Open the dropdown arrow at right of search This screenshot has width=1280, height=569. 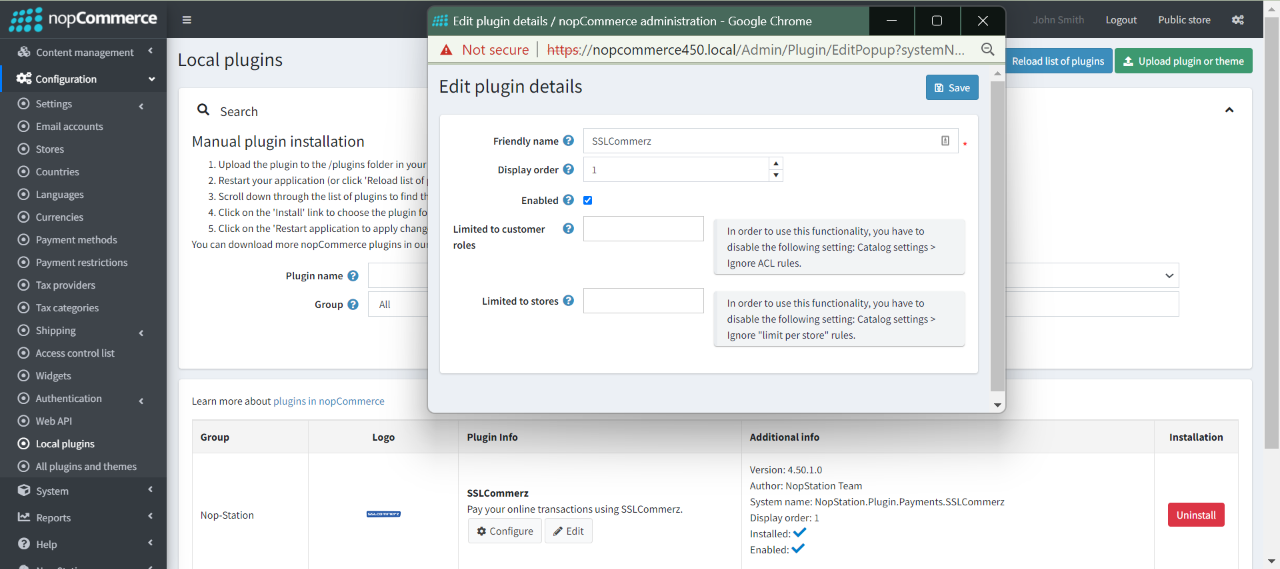coord(1170,276)
